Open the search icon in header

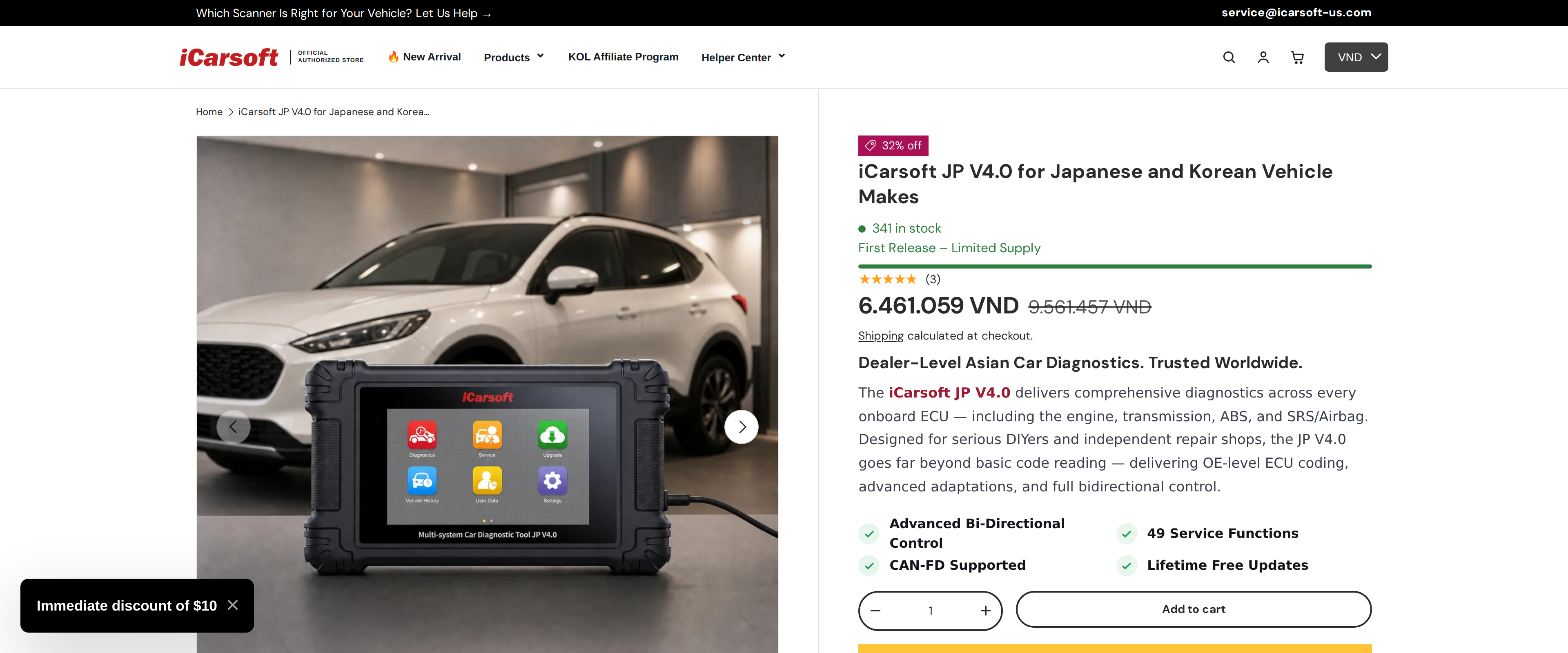(1229, 57)
